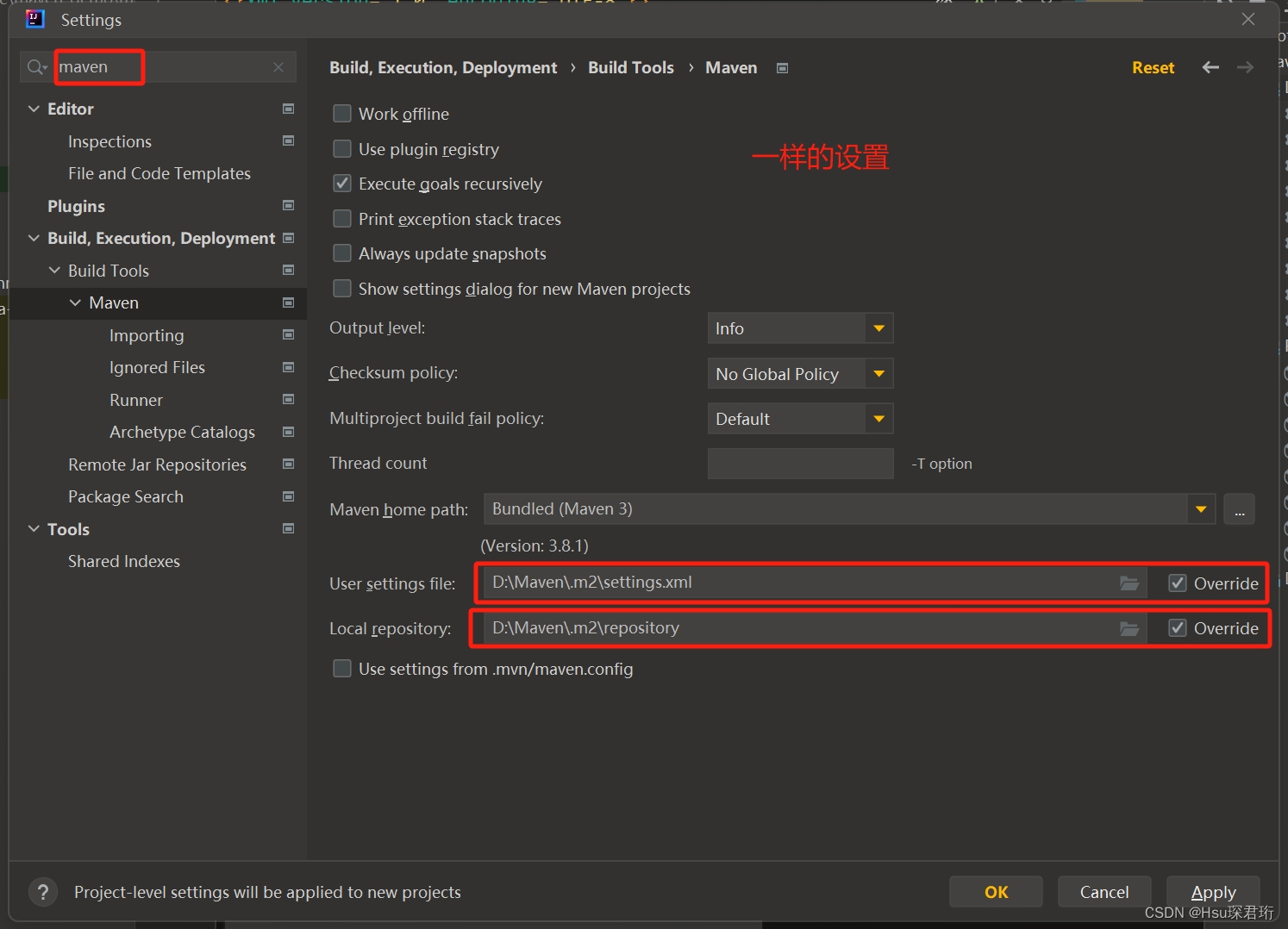Image resolution: width=1288 pixels, height=929 pixels.
Task: Open the help question mark icon
Action: [43, 892]
